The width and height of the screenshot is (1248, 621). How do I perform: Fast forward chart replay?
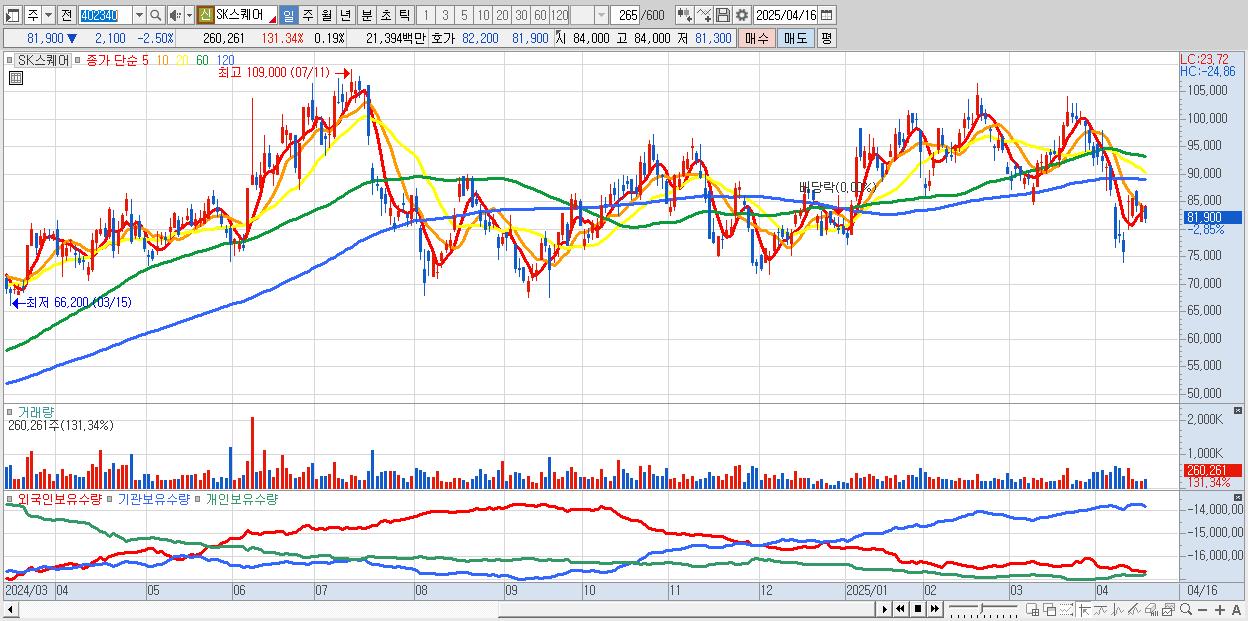tap(934, 609)
